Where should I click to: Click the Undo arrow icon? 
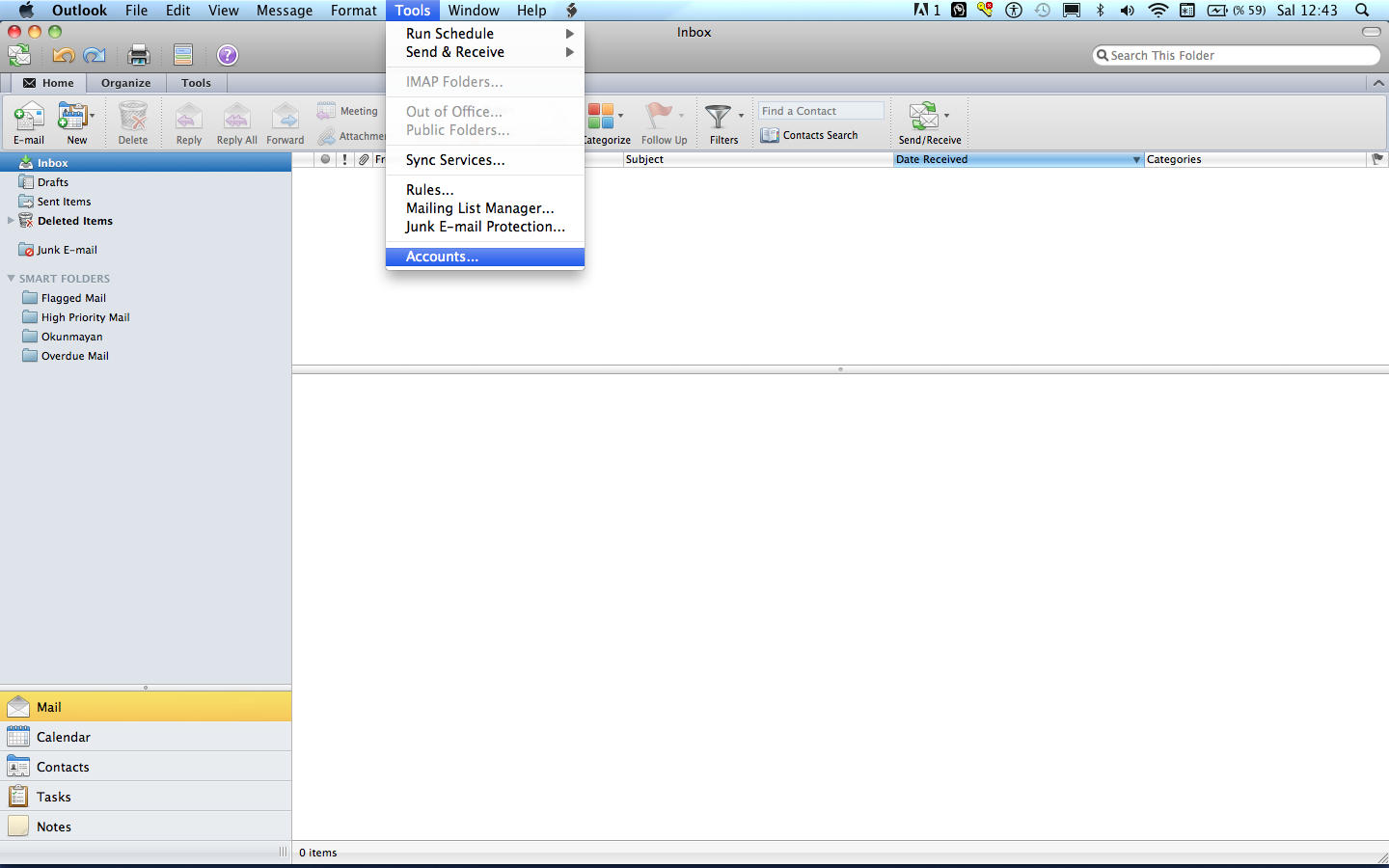coord(64,55)
